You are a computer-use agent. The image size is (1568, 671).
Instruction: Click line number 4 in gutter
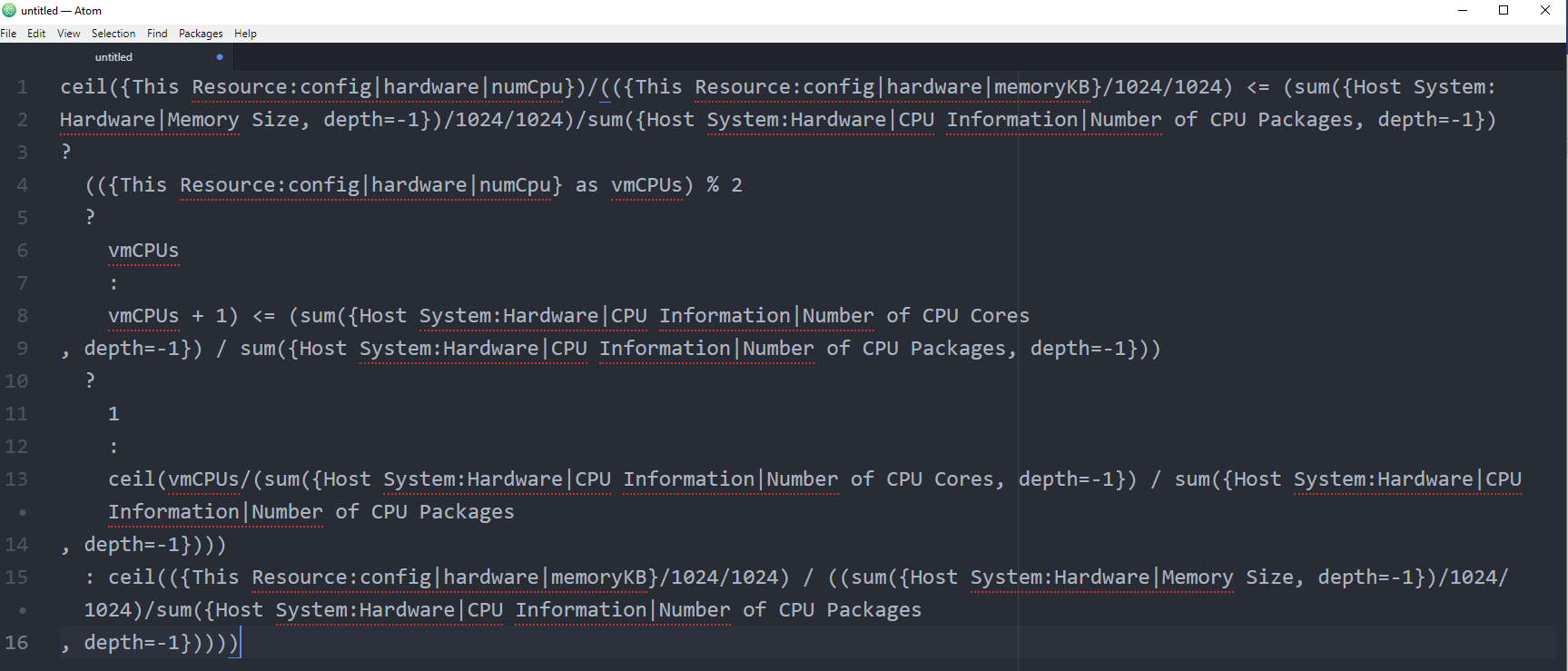click(x=22, y=185)
